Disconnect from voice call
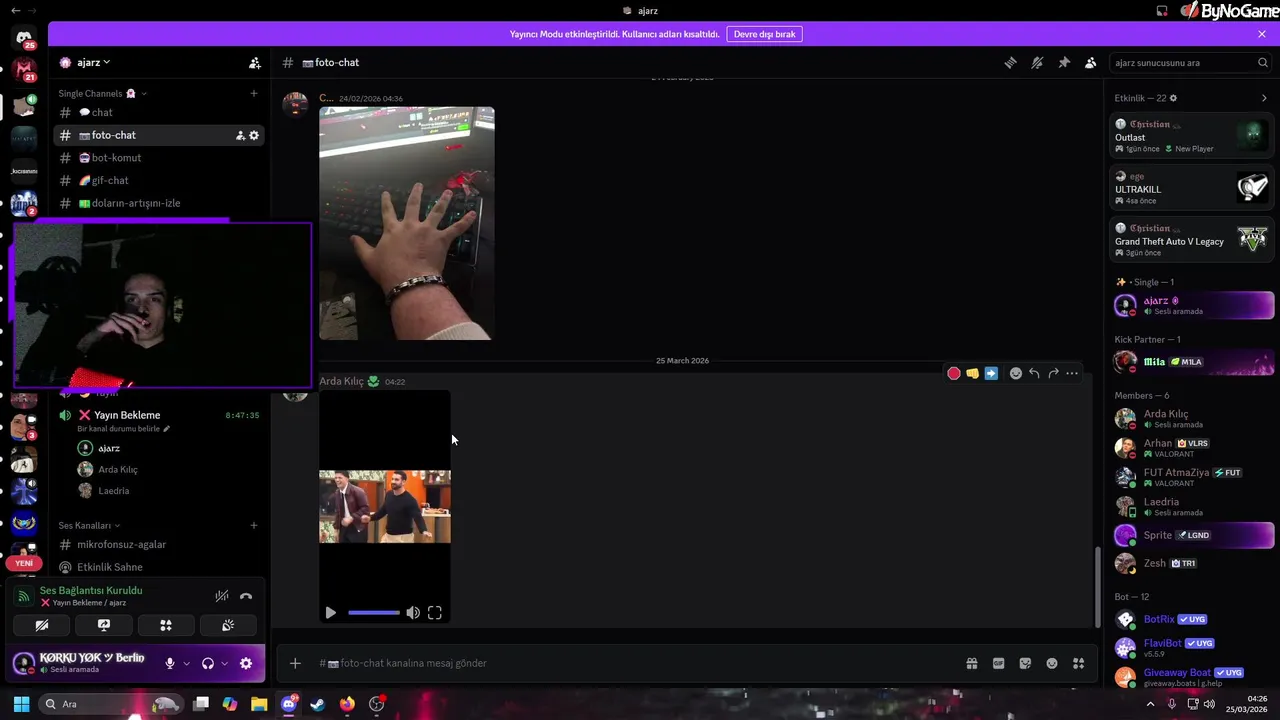 [x=246, y=596]
